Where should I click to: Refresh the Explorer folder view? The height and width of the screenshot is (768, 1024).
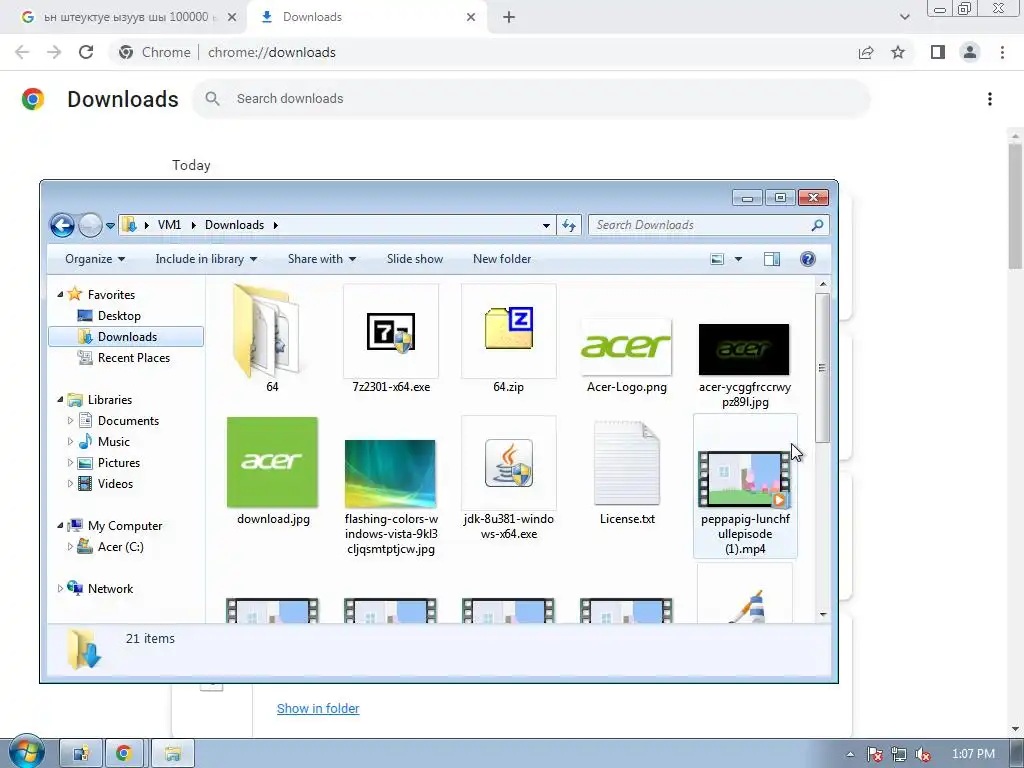click(569, 225)
